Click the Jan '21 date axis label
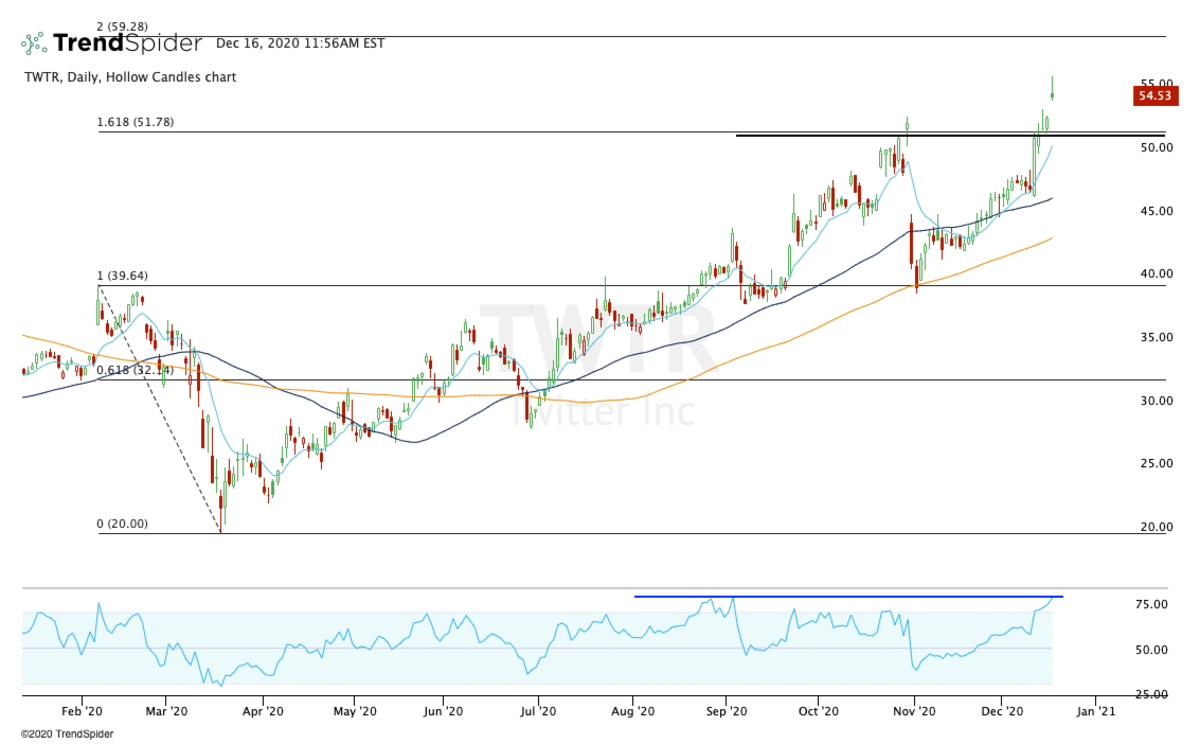This screenshot has height=744, width=1200. click(1094, 711)
